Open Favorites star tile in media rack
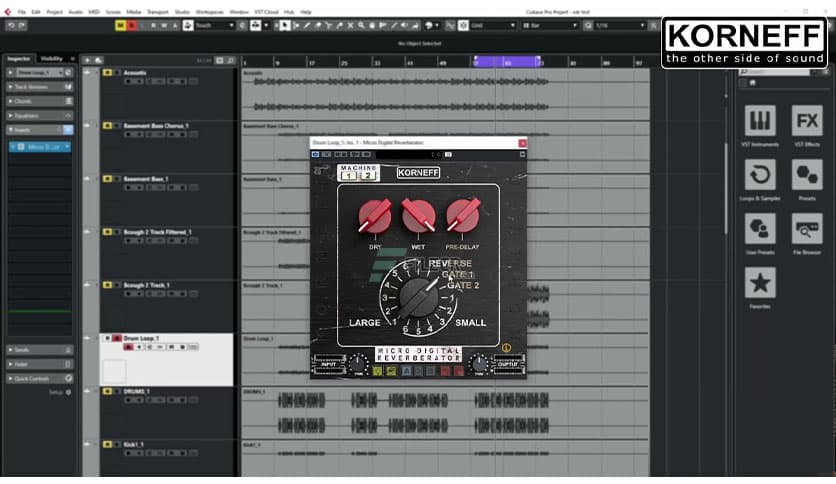This screenshot has height=484, width=836. pyautogui.click(x=760, y=283)
